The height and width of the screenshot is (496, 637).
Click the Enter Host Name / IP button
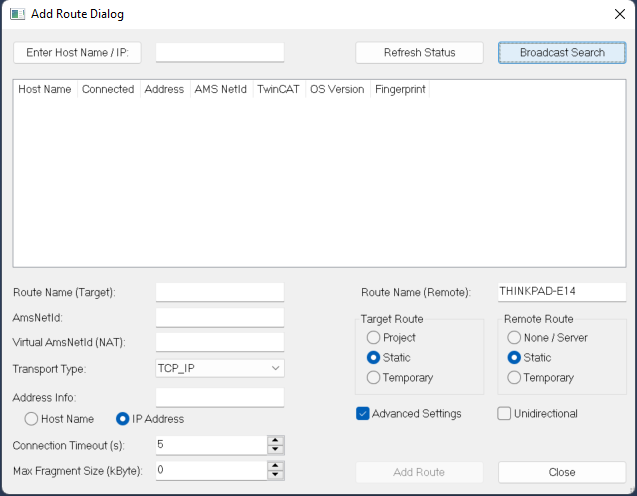(78, 52)
